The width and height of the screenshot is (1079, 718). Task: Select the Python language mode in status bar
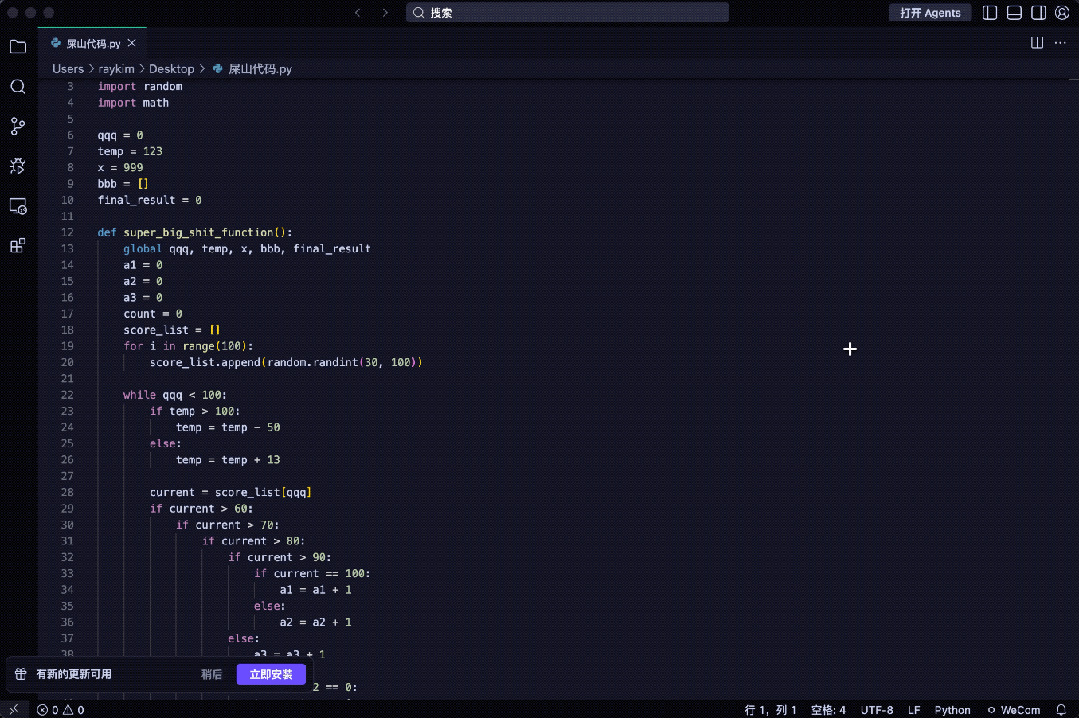click(952, 710)
